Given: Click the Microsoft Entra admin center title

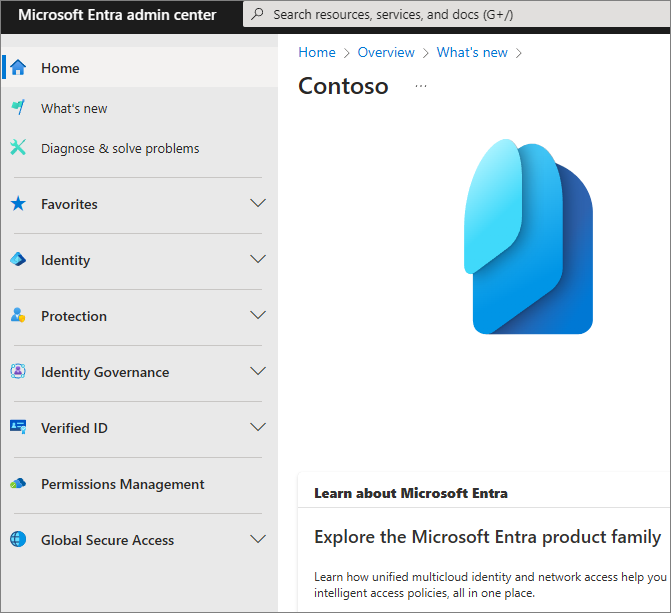Looking at the screenshot, I should pos(117,15).
